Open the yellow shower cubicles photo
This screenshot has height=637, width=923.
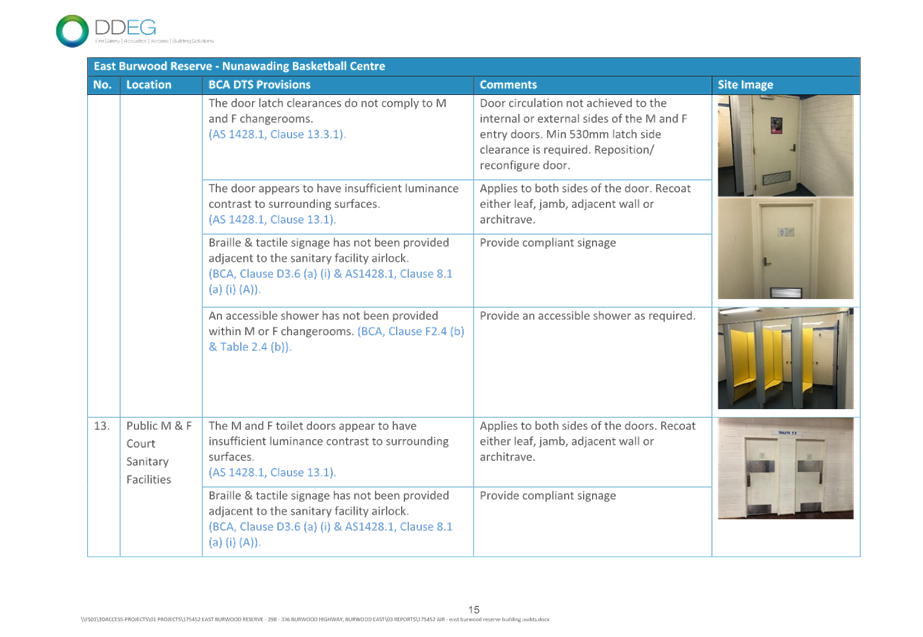tap(785, 359)
